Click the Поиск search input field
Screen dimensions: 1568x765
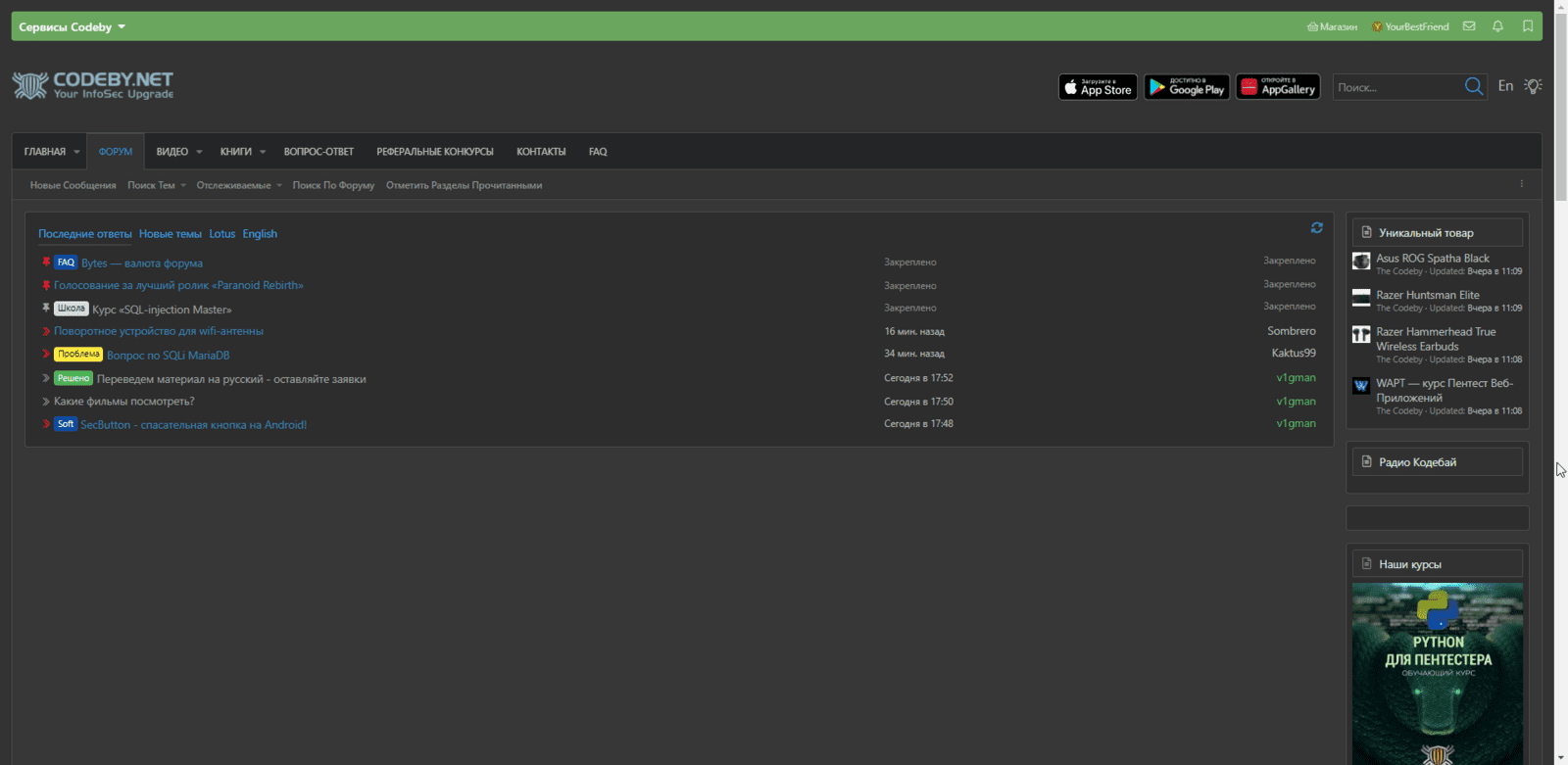pos(1396,87)
